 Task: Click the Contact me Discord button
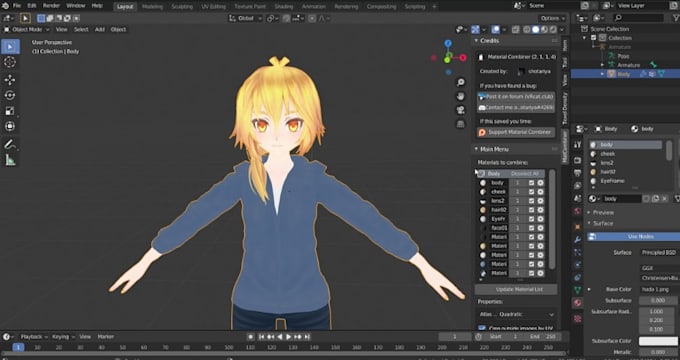pyautogui.click(x=516, y=107)
